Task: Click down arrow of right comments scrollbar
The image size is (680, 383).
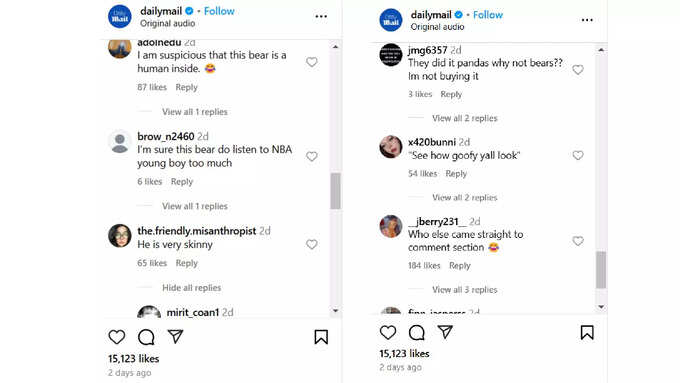Action: click(x=601, y=307)
